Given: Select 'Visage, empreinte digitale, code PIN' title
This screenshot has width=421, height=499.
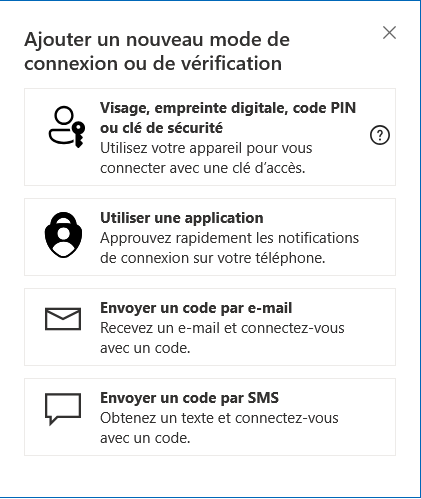Looking at the screenshot, I should pos(228,108).
